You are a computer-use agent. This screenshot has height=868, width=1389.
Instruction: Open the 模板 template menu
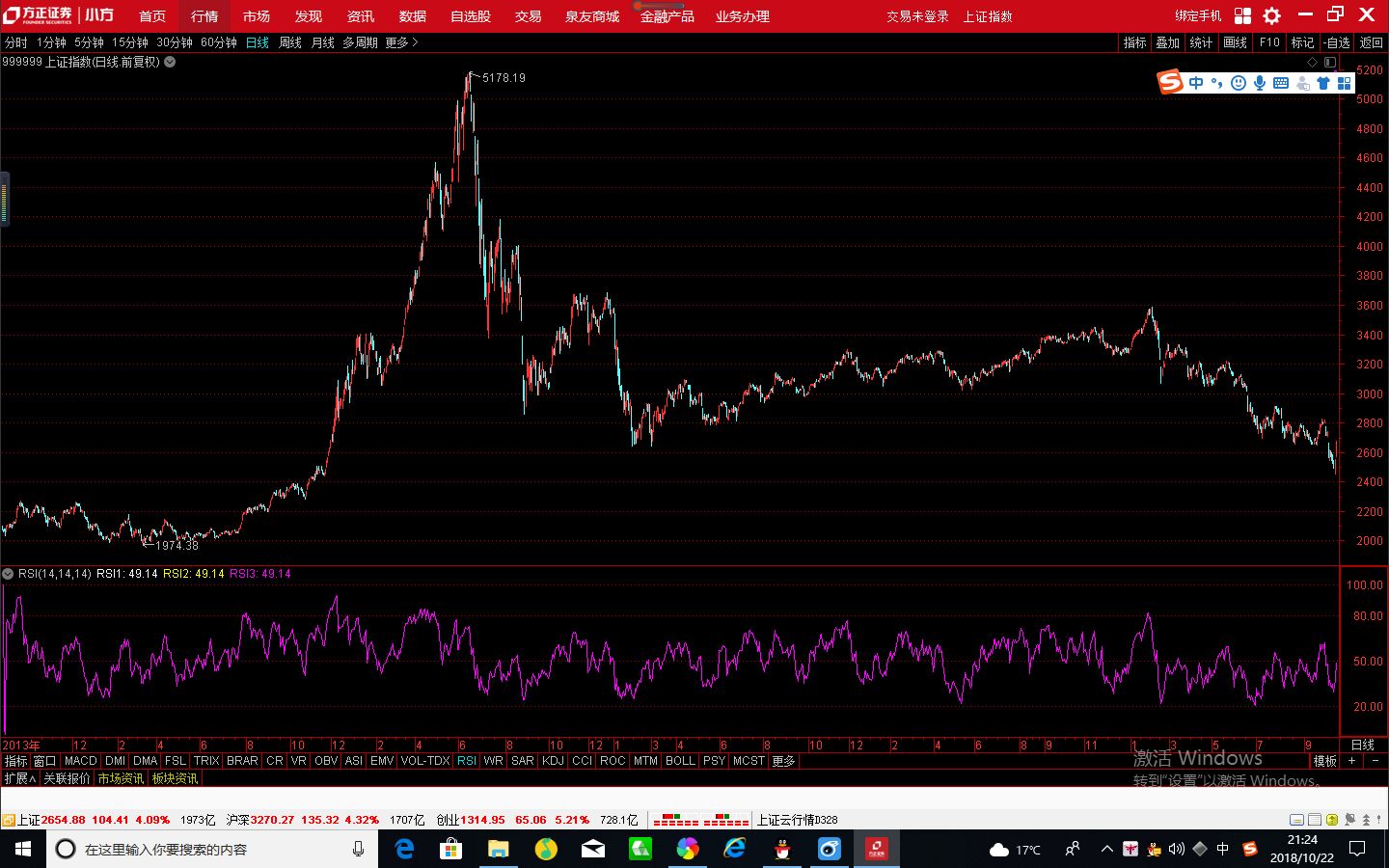coord(1325,761)
